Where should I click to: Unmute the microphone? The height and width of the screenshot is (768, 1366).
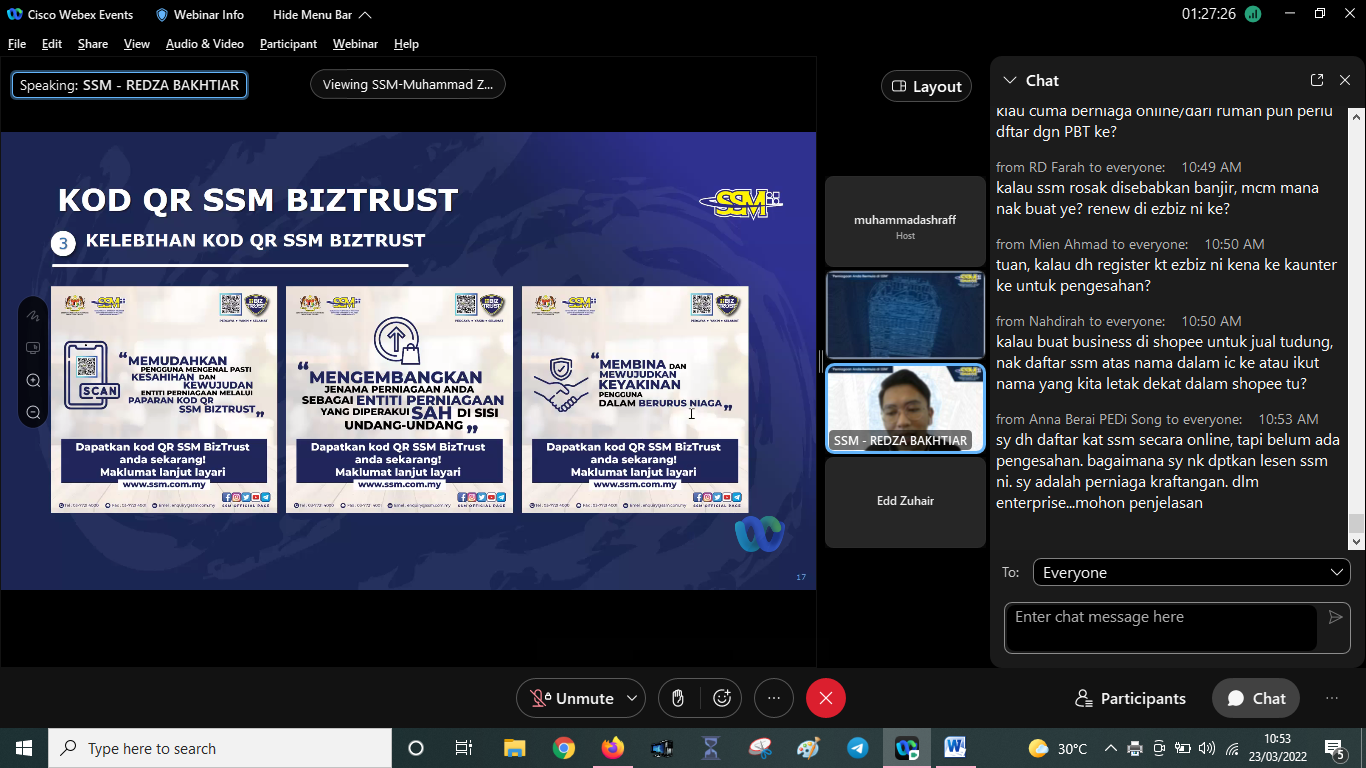[x=573, y=698]
